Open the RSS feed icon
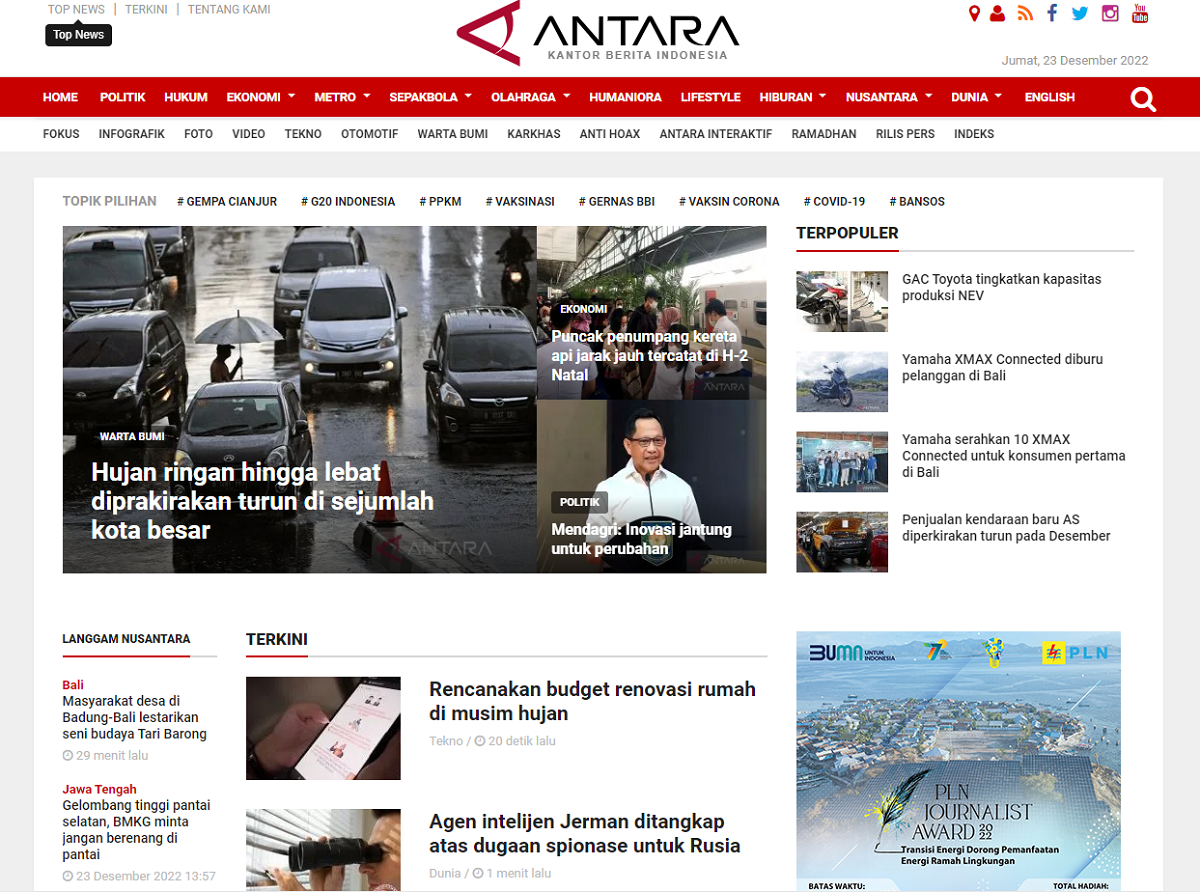Viewport: 1200px width, 892px height. point(1025,13)
